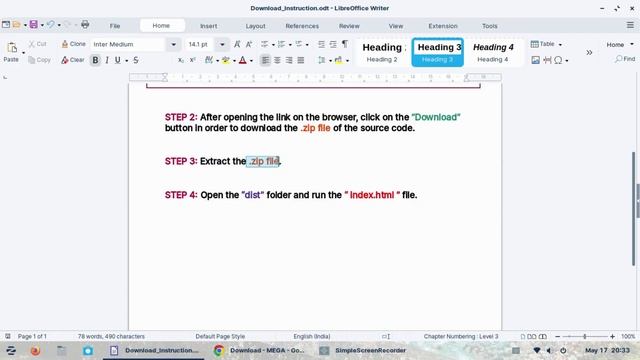Open the font size dropdown arrow
This screenshot has height=360, width=640.
click(222, 44)
